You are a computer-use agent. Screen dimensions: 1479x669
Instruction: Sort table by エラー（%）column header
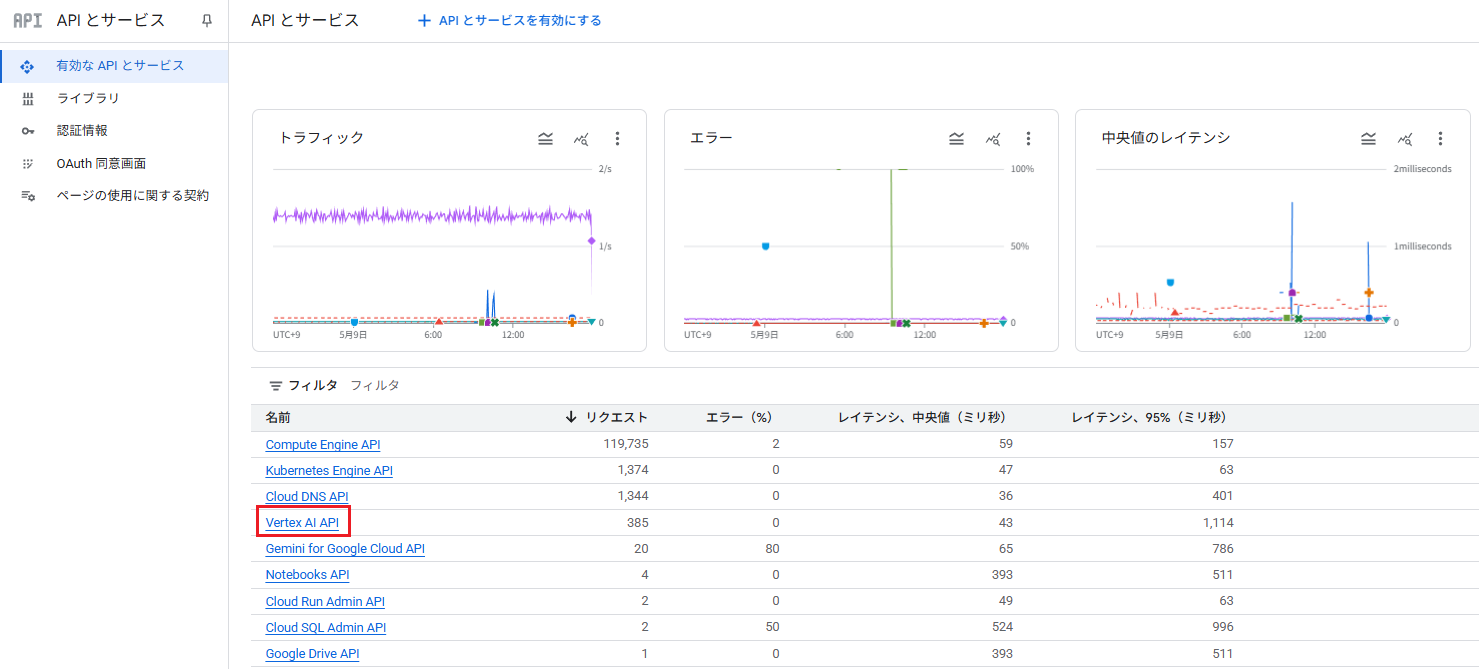739,417
